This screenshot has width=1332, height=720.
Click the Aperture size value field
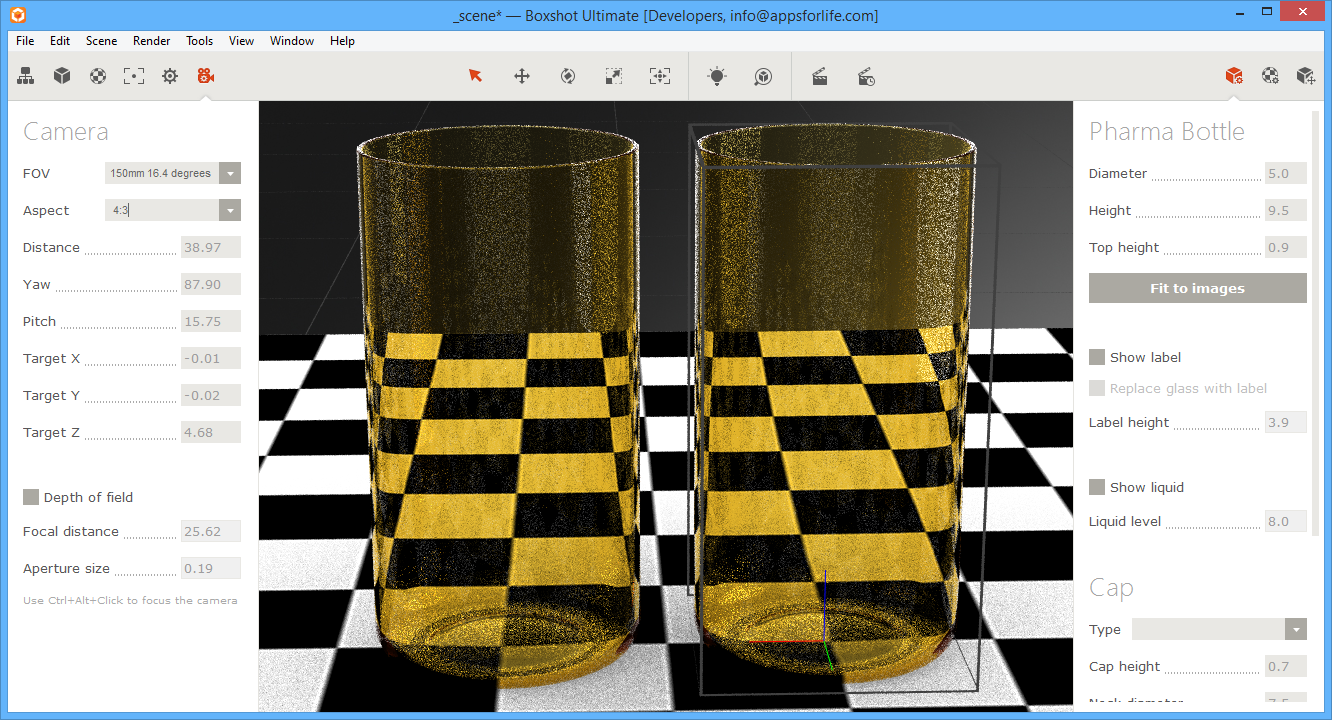[211, 568]
